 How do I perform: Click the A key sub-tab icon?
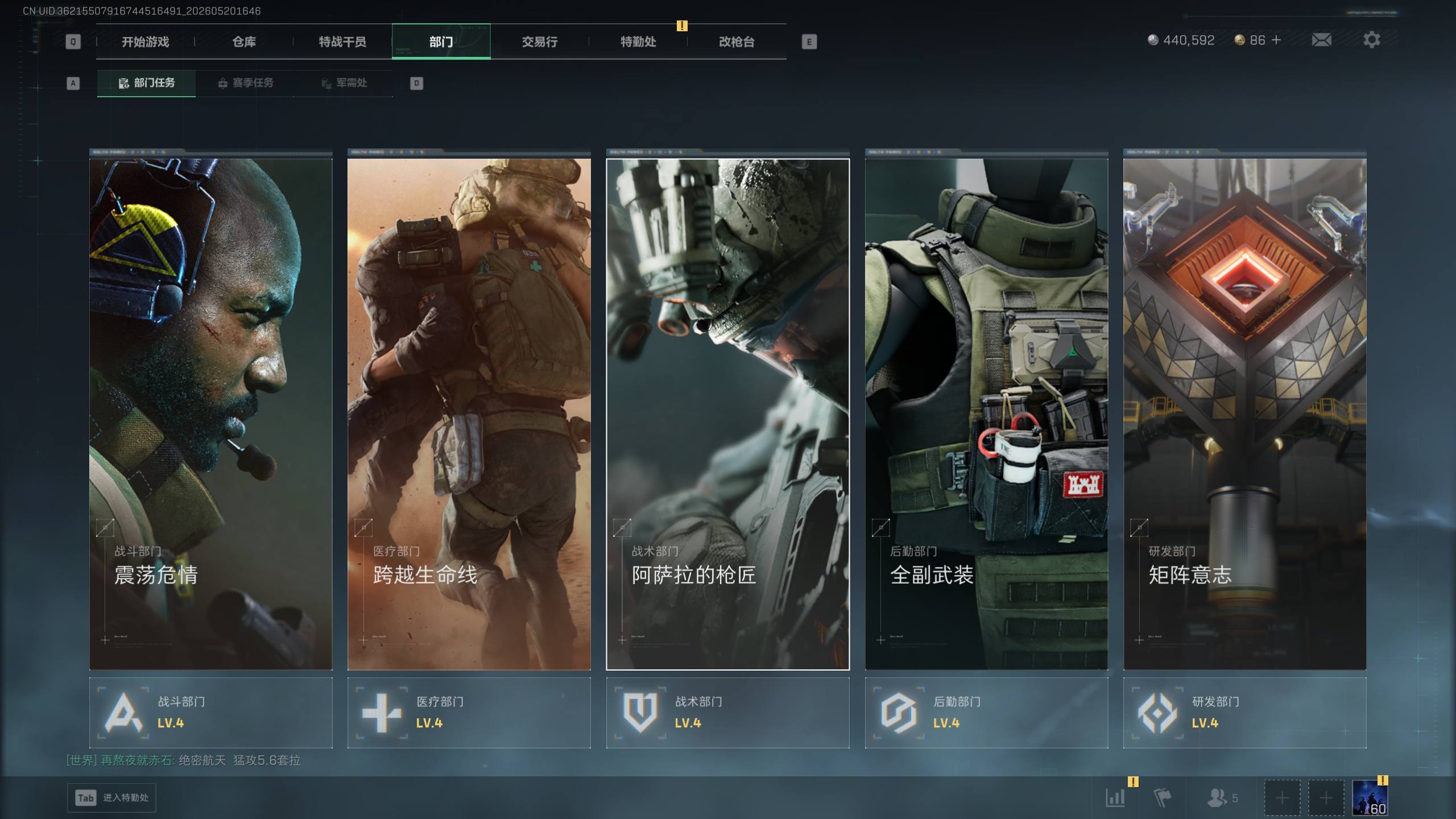[x=73, y=83]
